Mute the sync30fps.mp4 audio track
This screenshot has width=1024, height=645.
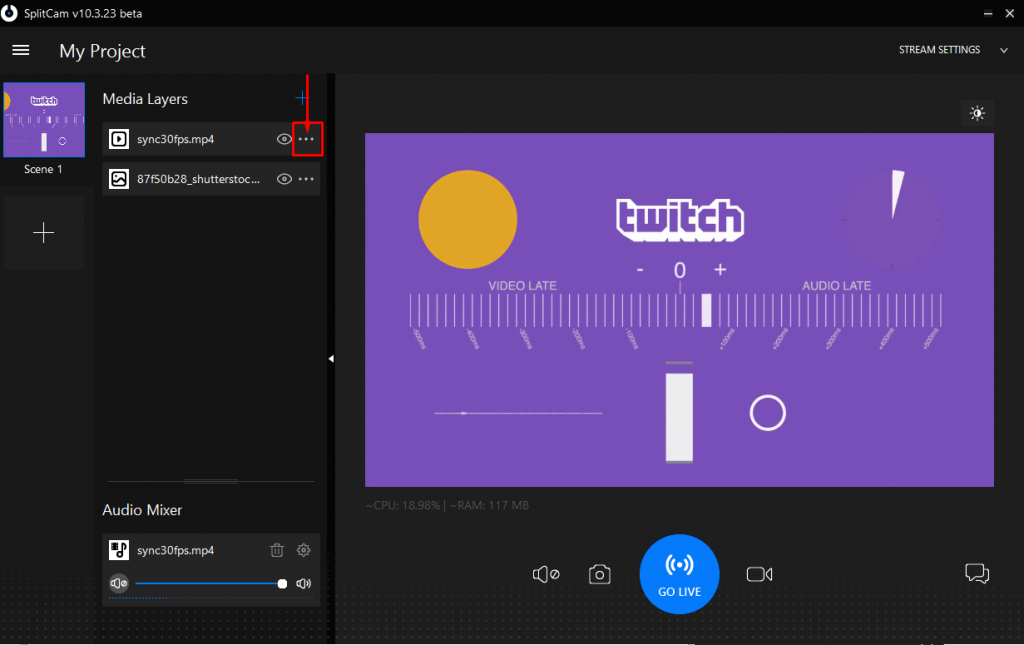pyautogui.click(x=119, y=583)
